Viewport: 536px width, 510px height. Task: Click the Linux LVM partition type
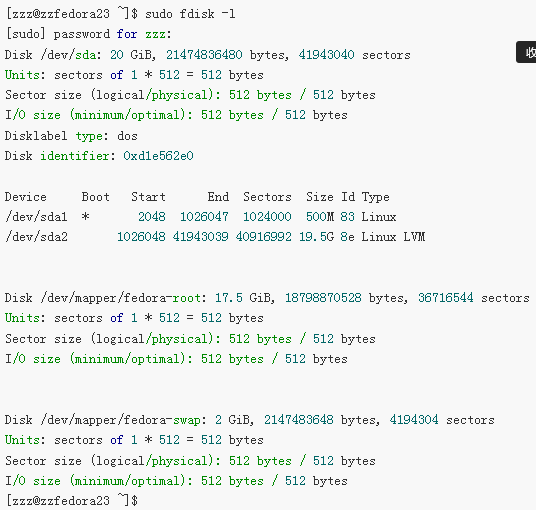393,237
